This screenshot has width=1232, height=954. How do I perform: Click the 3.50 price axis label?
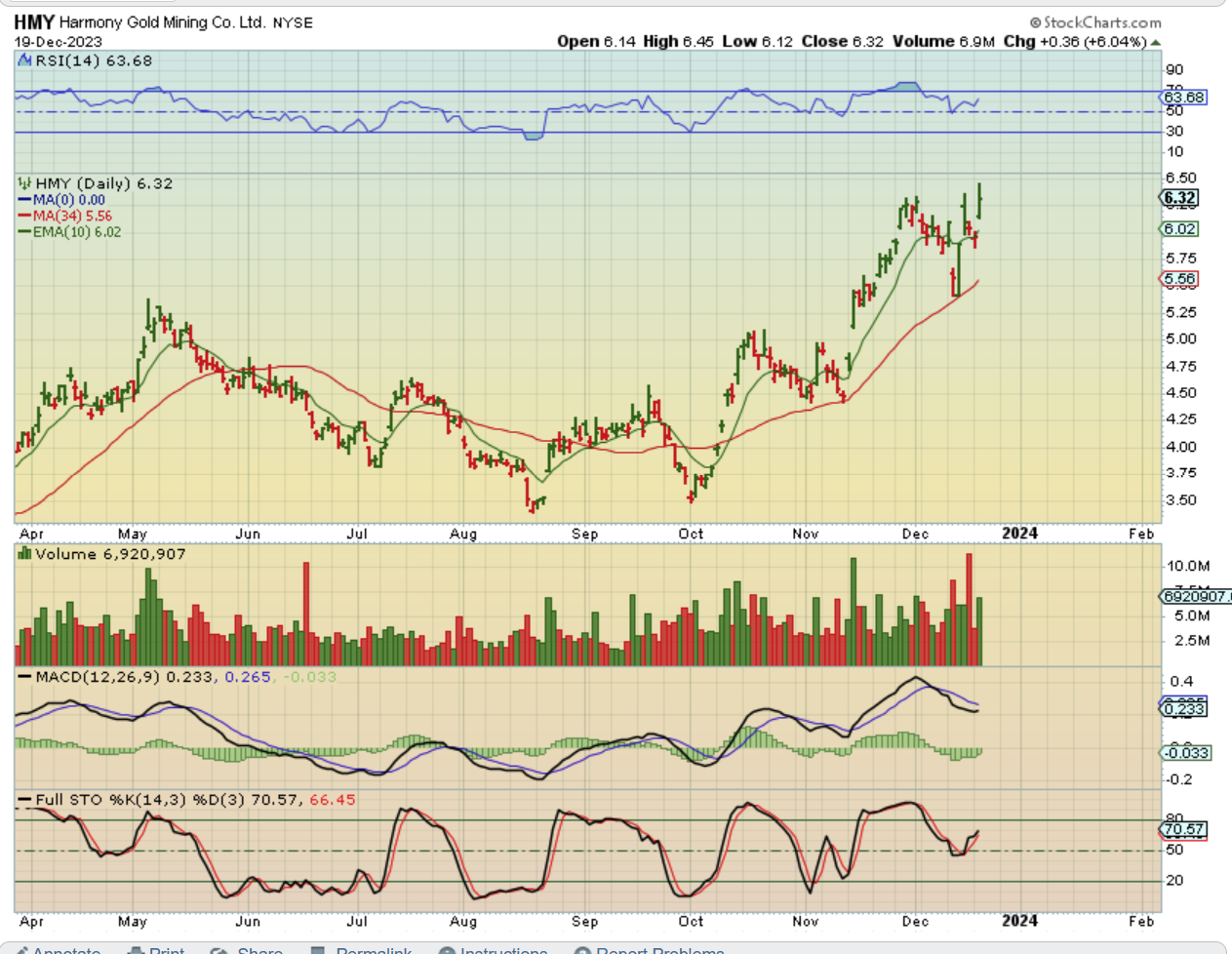pos(1180,500)
